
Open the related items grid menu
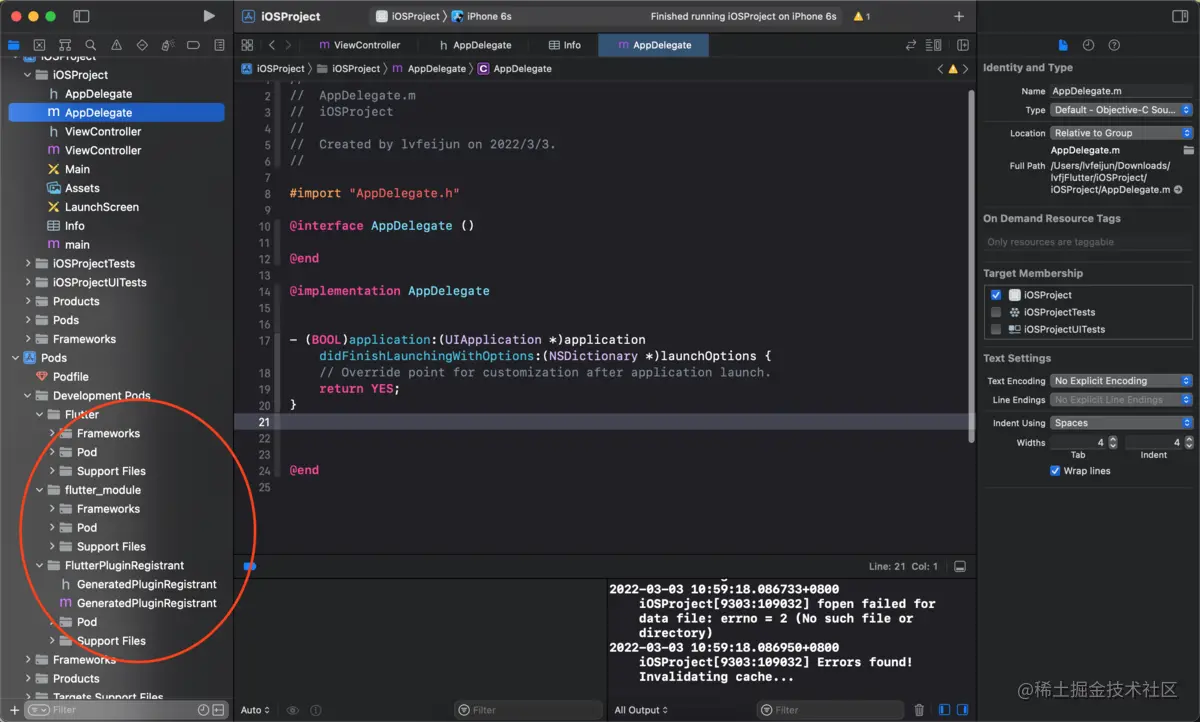[x=247, y=45]
